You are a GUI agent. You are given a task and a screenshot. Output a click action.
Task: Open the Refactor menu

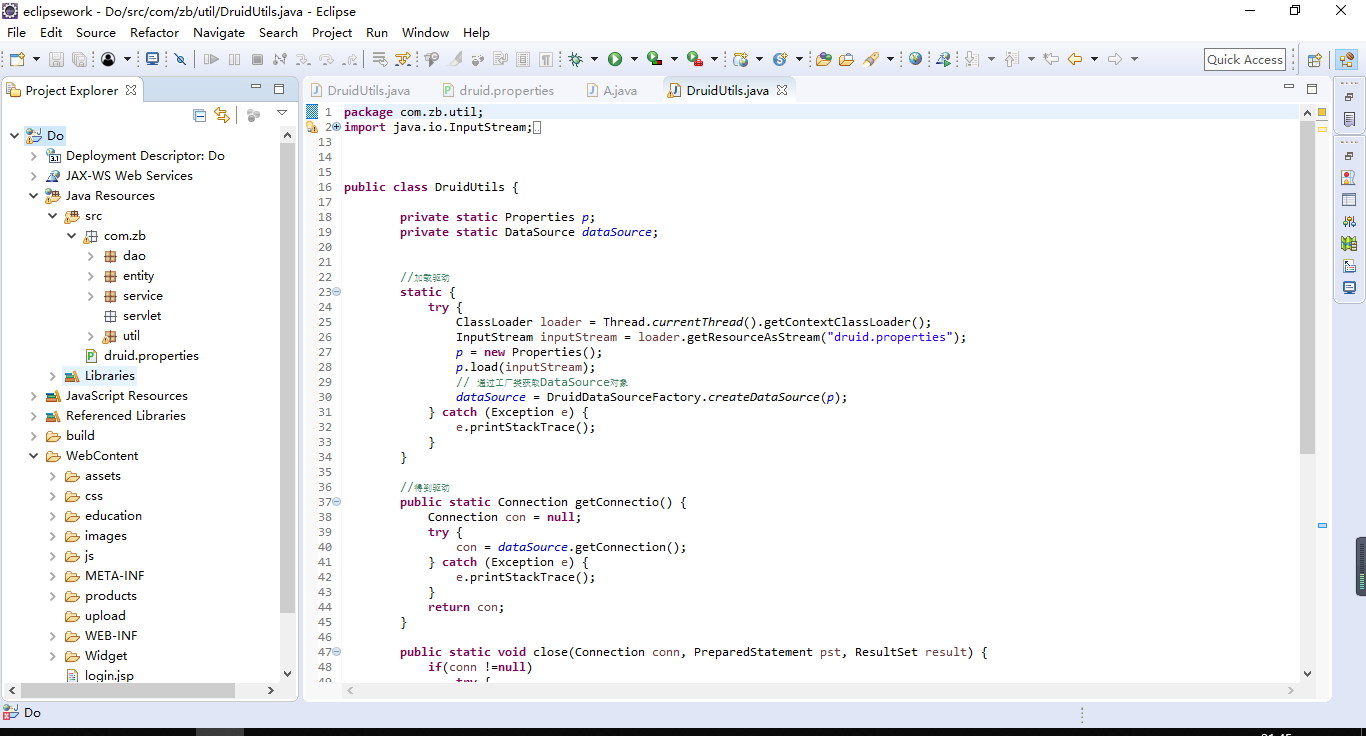155,32
